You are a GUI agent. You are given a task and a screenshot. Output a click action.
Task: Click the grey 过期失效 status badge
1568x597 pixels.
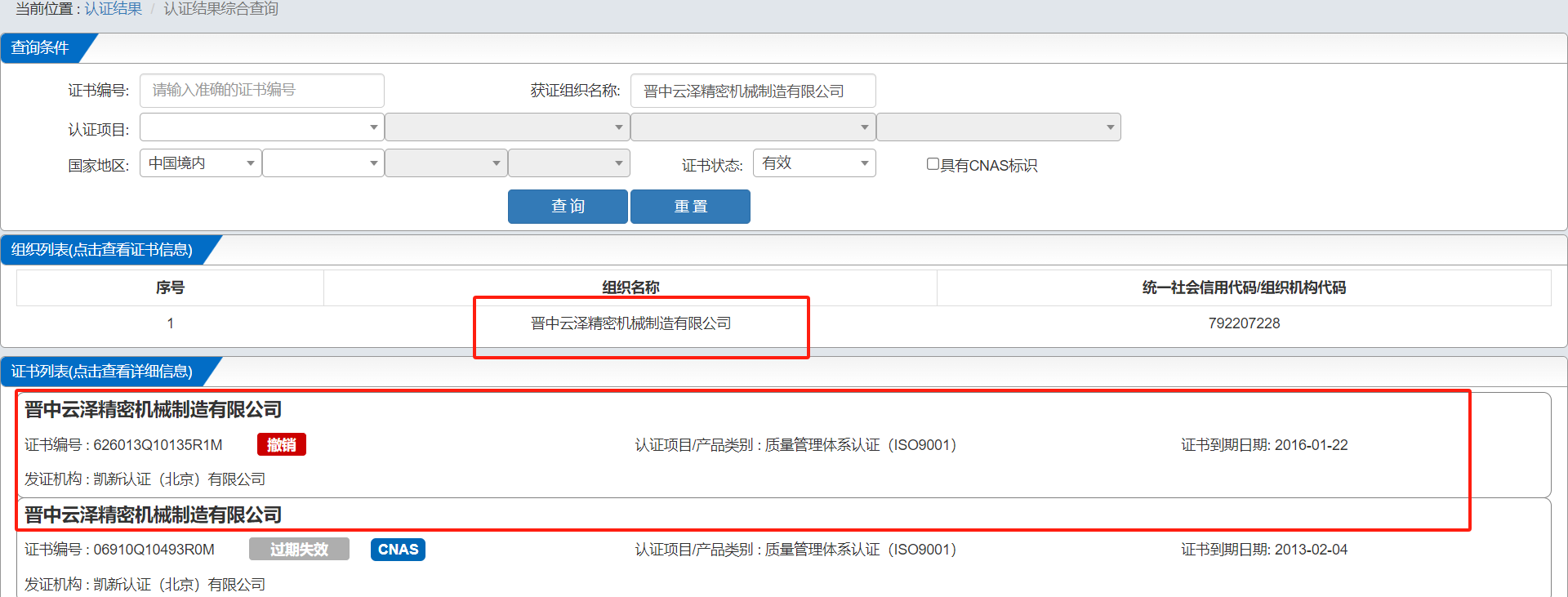tap(299, 550)
